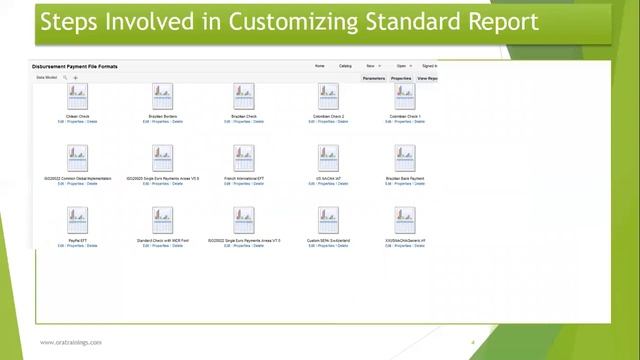Click the Properties toolbar button
This screenshot has width=640, height=360.
(x=401, y=78)
